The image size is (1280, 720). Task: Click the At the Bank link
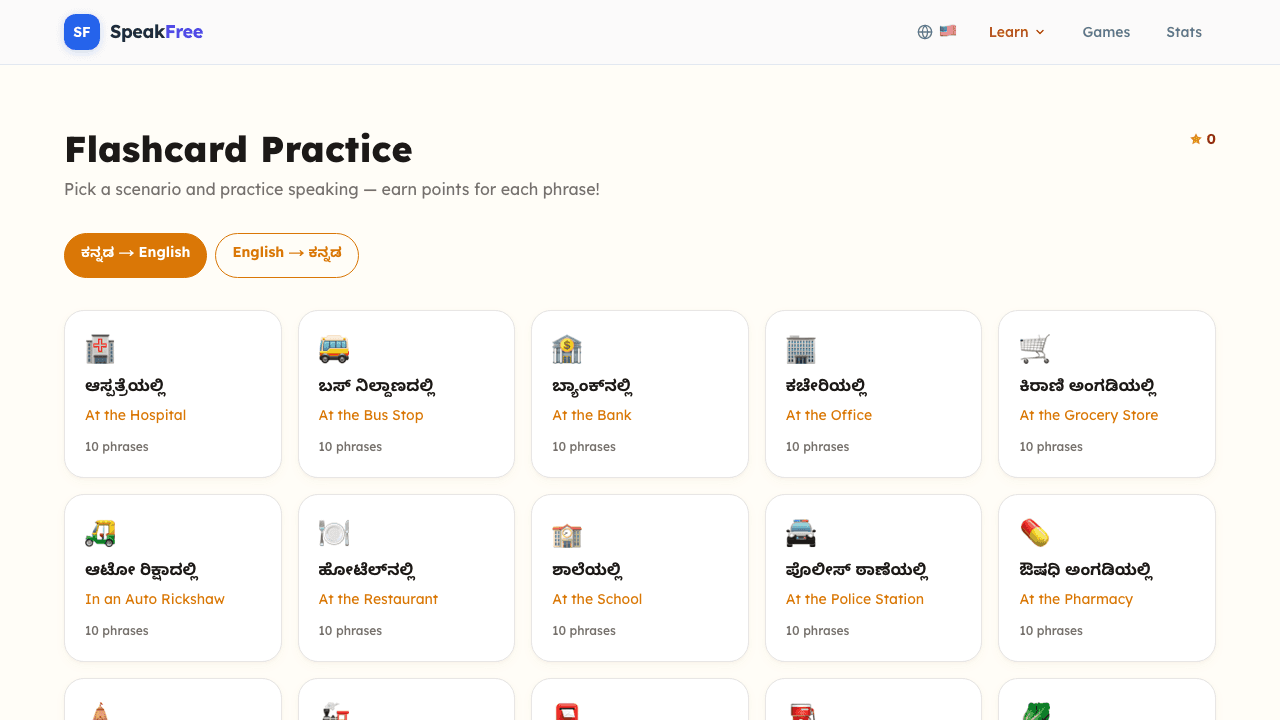tap(591, 414)
